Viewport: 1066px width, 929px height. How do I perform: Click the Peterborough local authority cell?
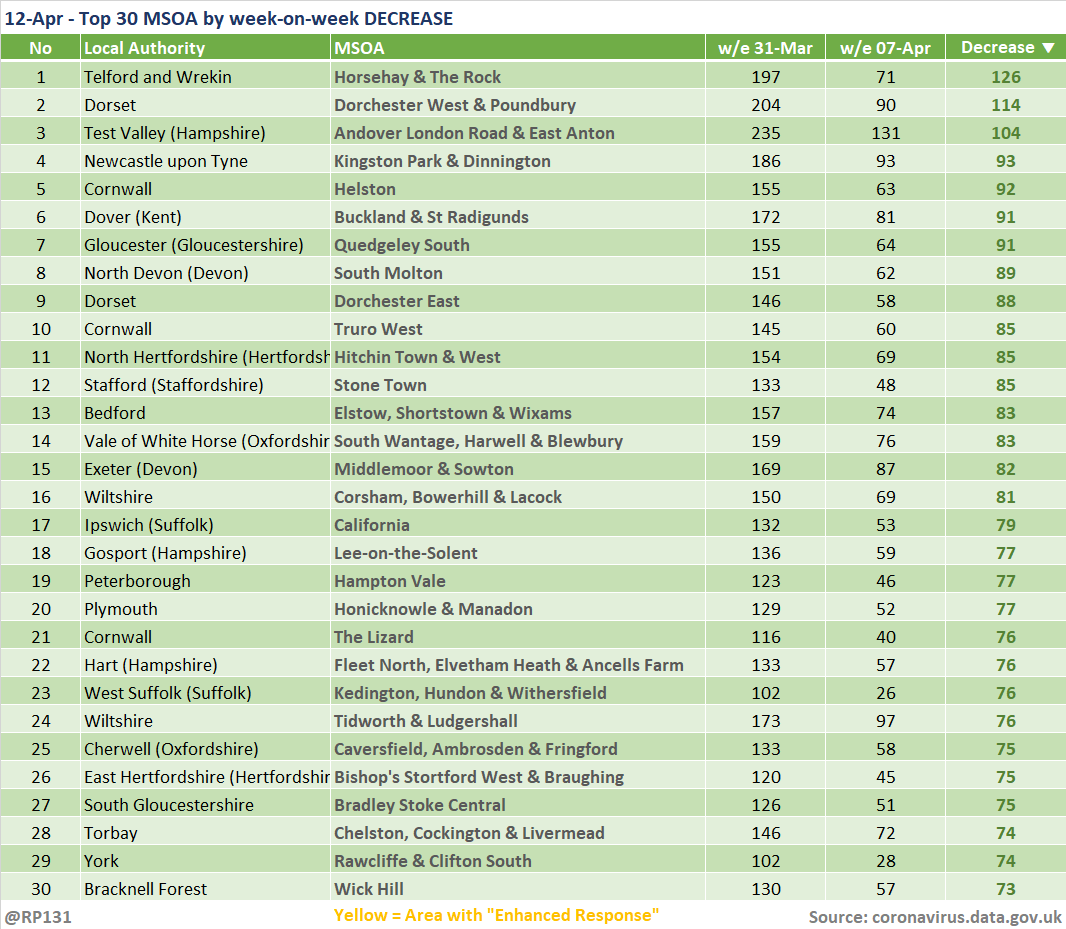click(137, 581)
